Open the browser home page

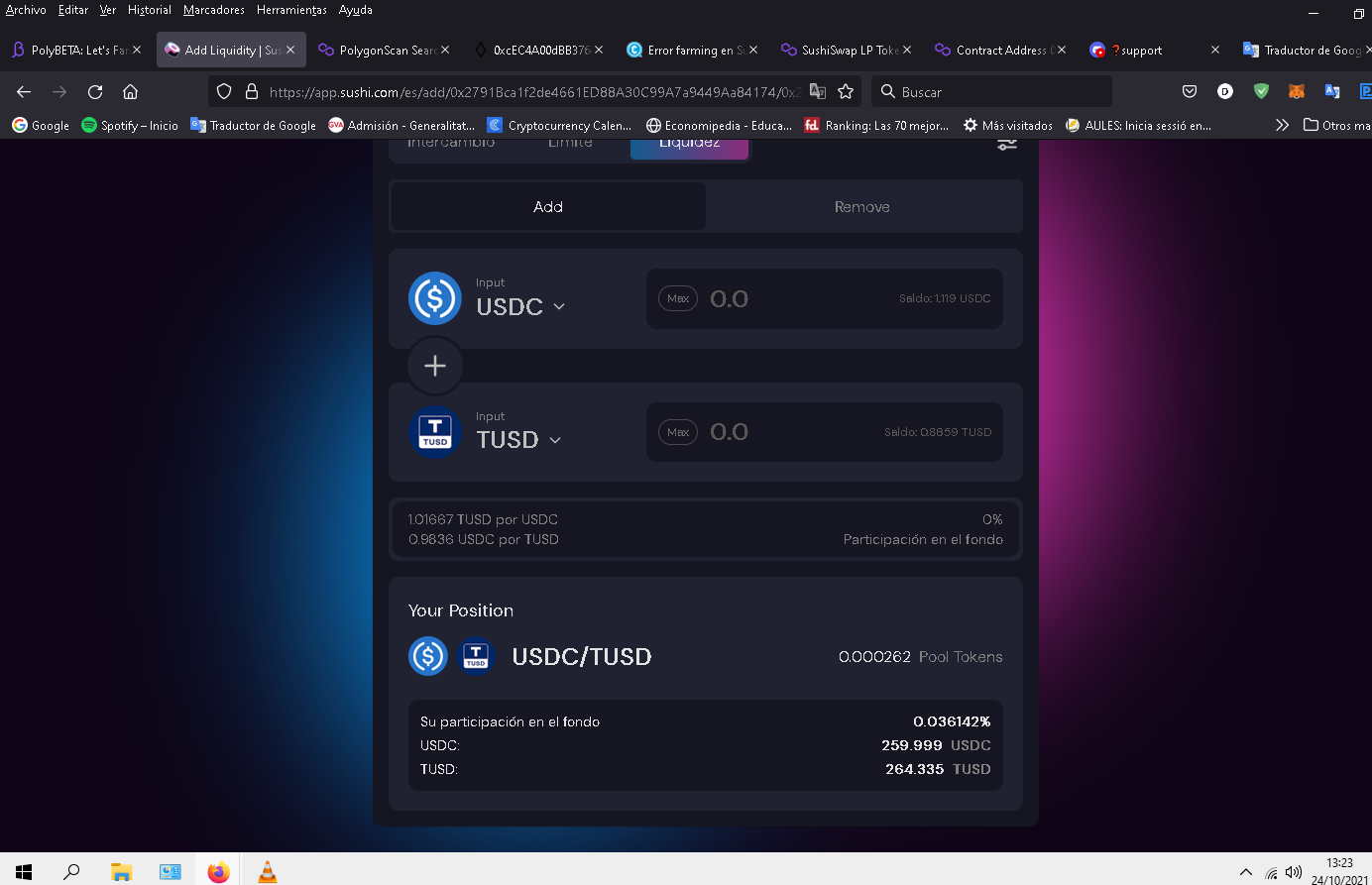pyautogui.click(x=130, y=91)
